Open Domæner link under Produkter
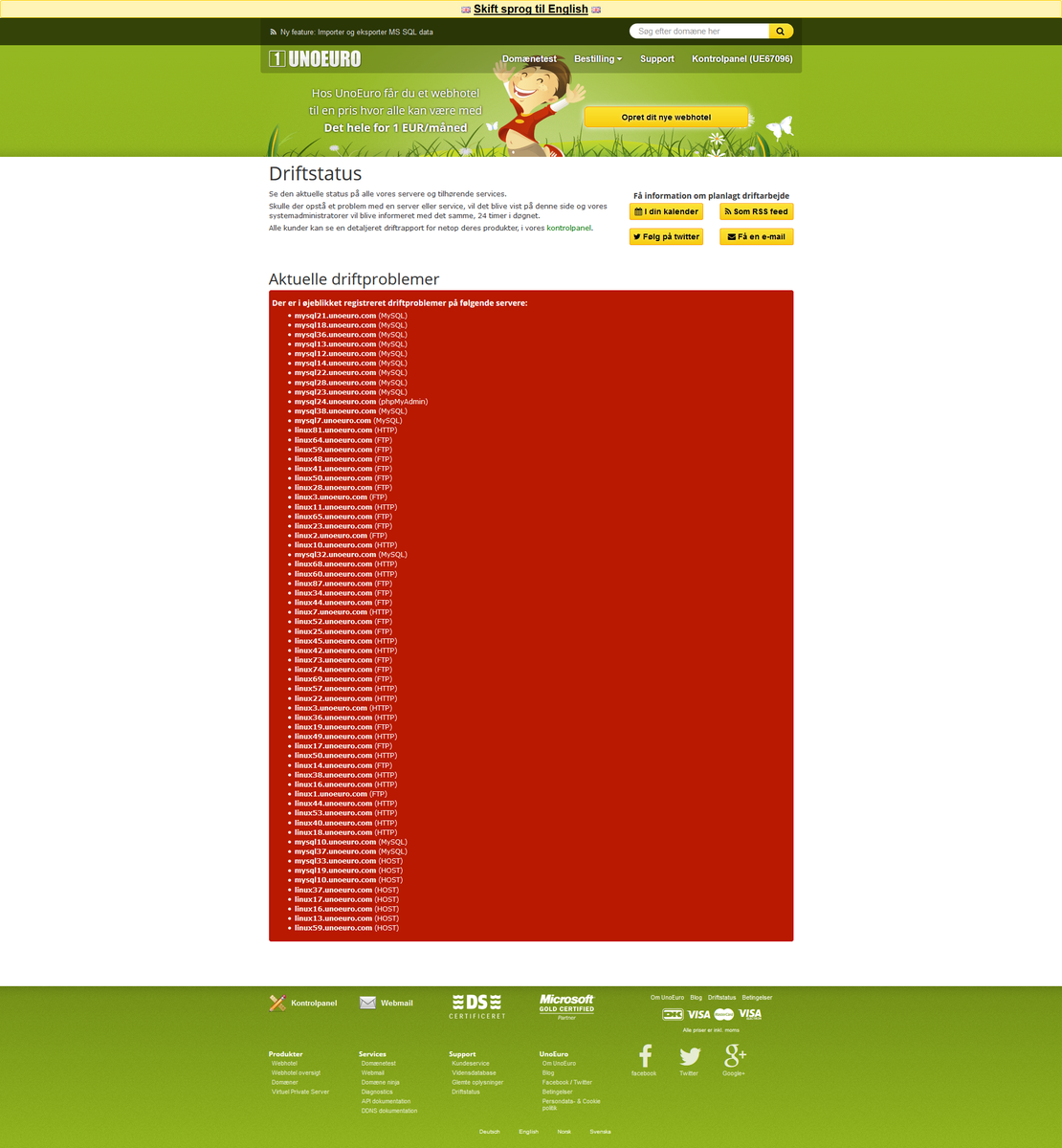 pos(284,1083)
